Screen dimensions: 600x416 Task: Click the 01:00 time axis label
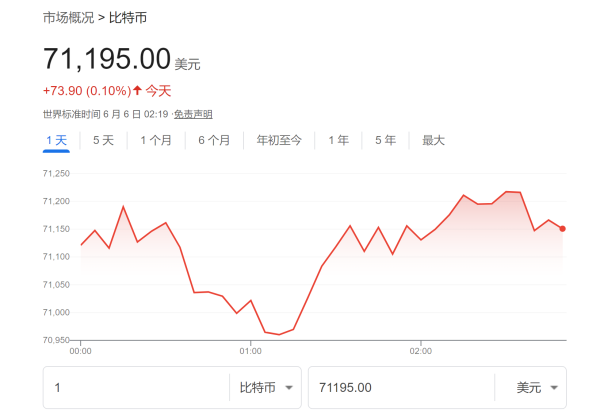[x=251, y=351]
